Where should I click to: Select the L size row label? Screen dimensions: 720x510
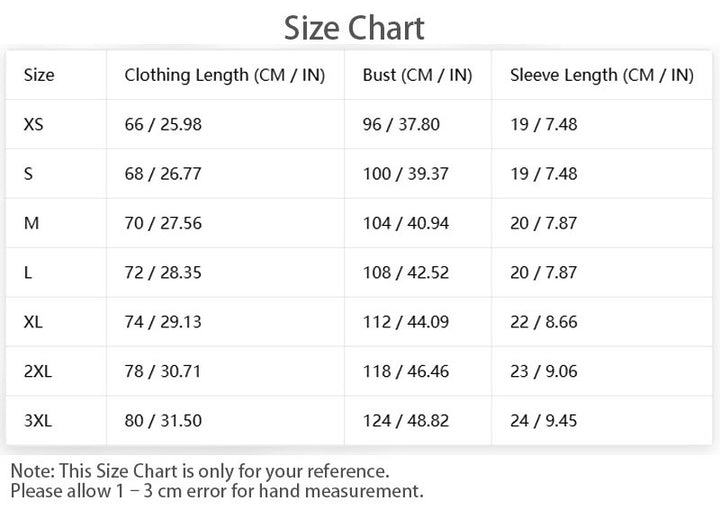[28, 273]
